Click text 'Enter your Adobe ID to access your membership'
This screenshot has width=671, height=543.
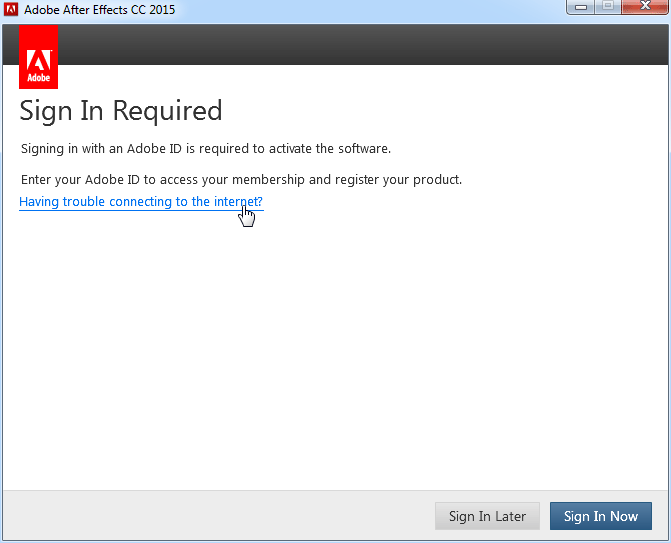(163, 179)
